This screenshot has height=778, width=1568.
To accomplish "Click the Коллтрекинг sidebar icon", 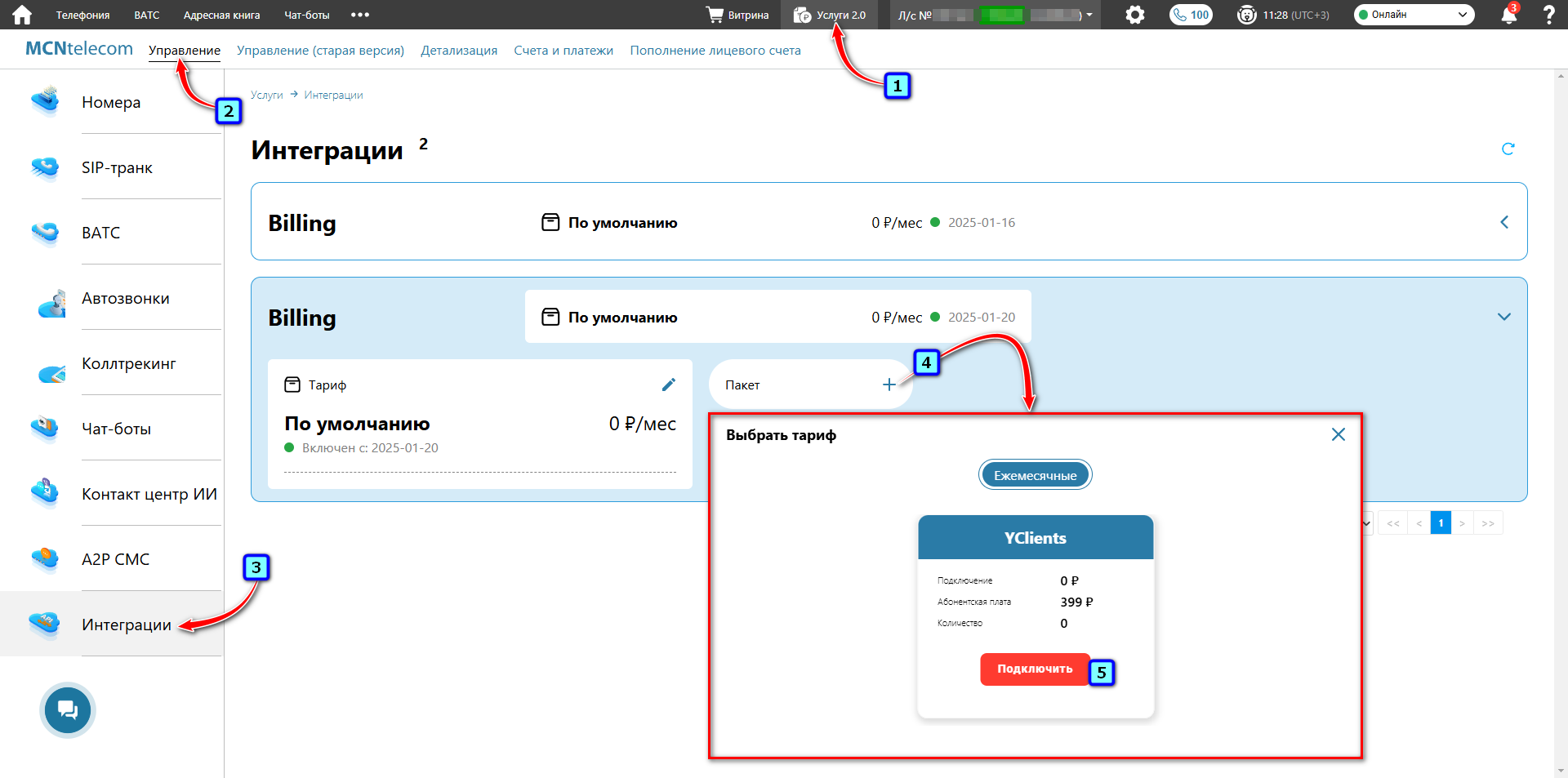I will [51, 374].
